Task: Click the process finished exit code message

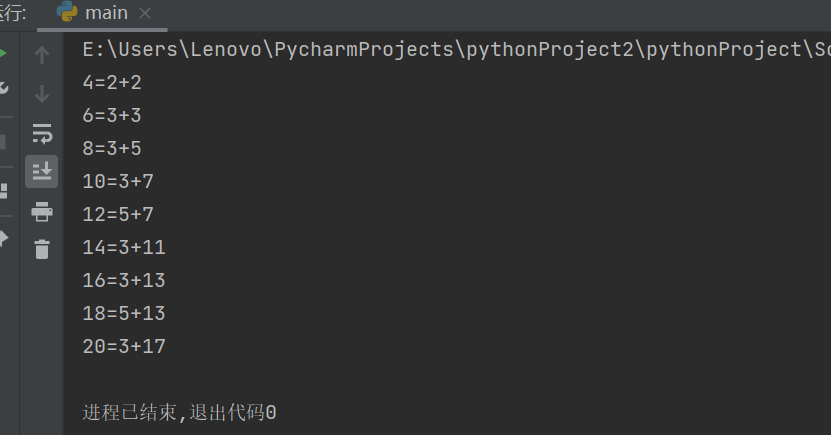Action: click(x=179, y=412)
